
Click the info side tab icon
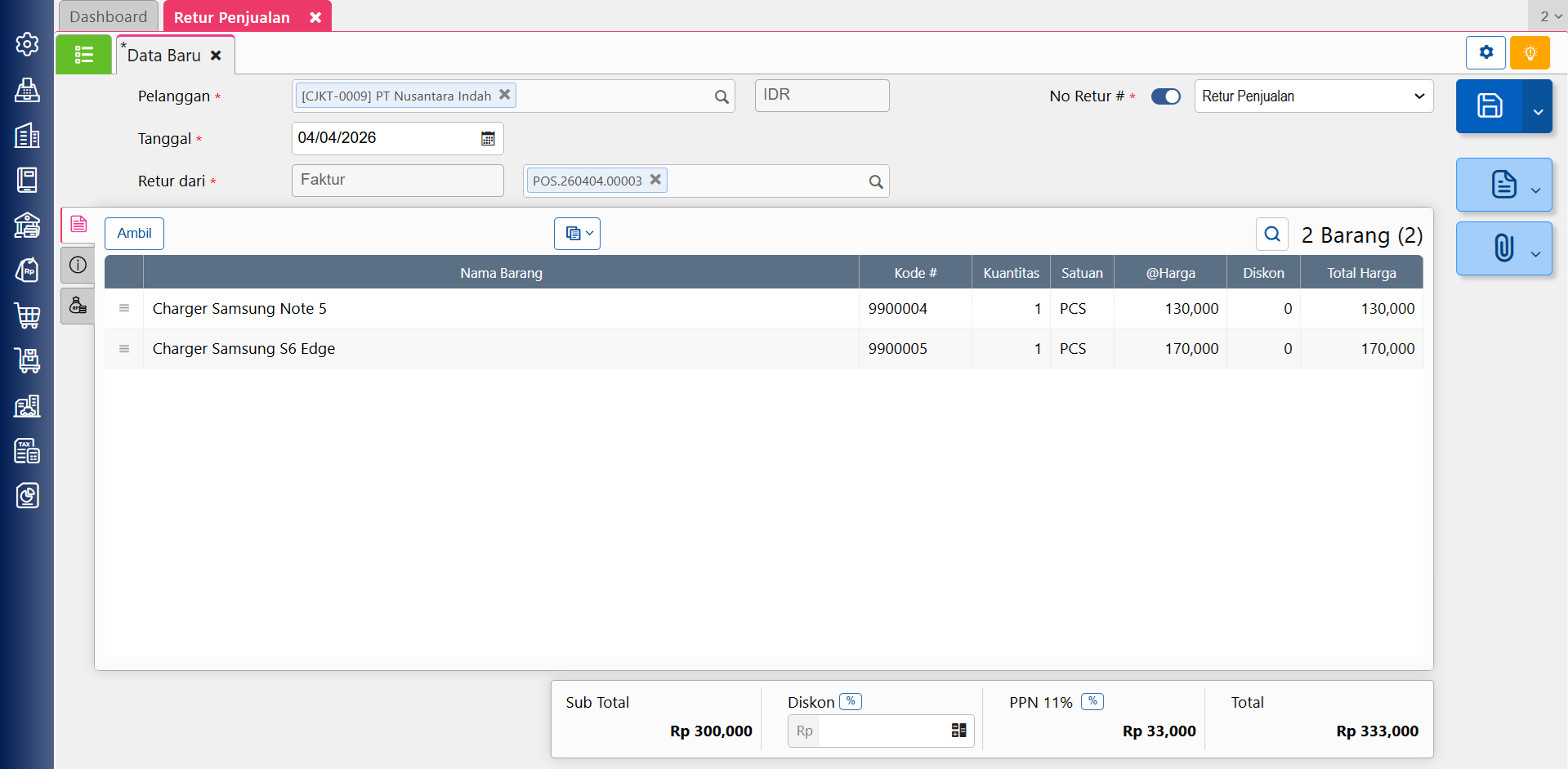click(78, 265)
